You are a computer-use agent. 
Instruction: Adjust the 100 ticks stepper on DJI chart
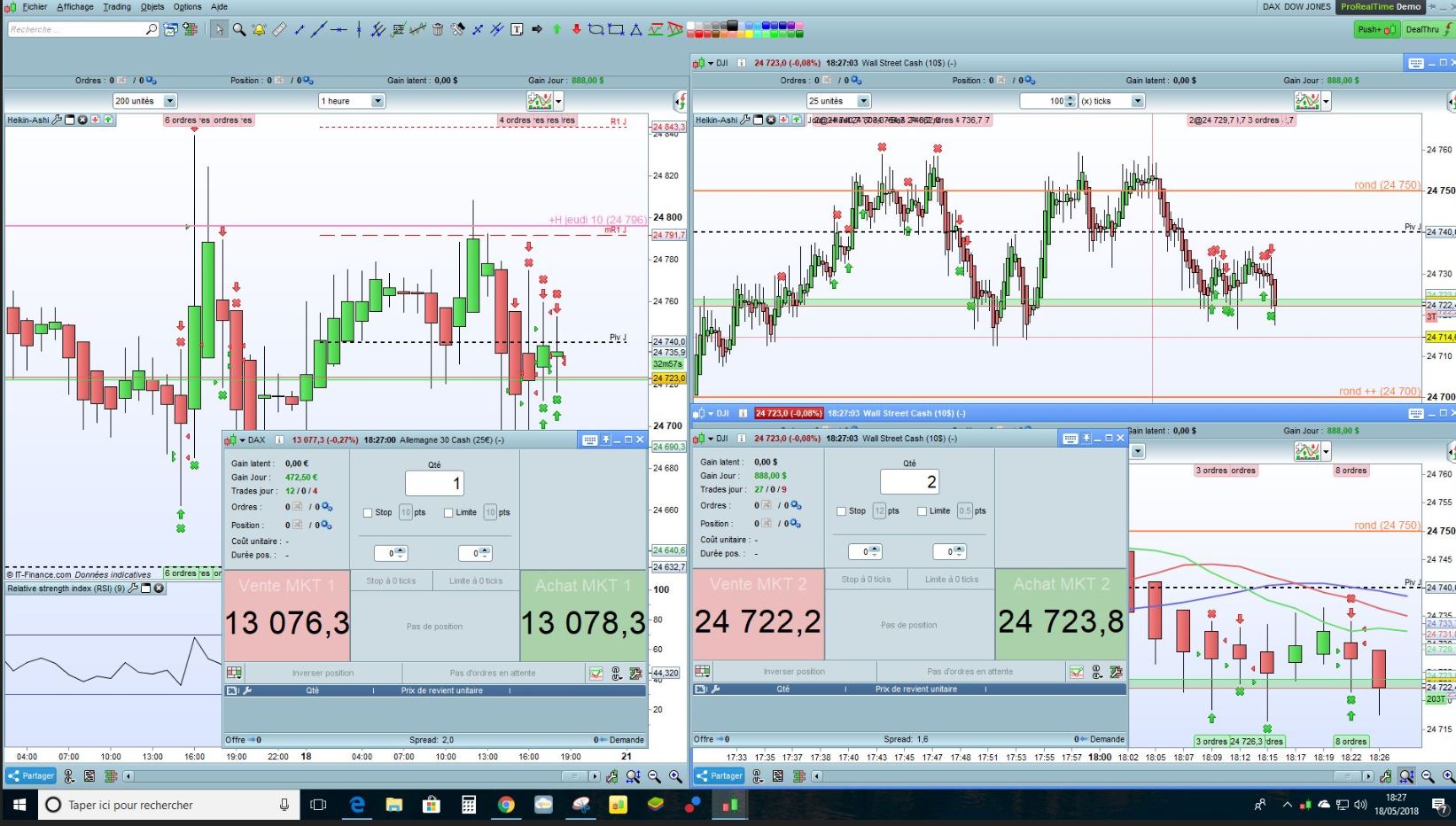1071,101
